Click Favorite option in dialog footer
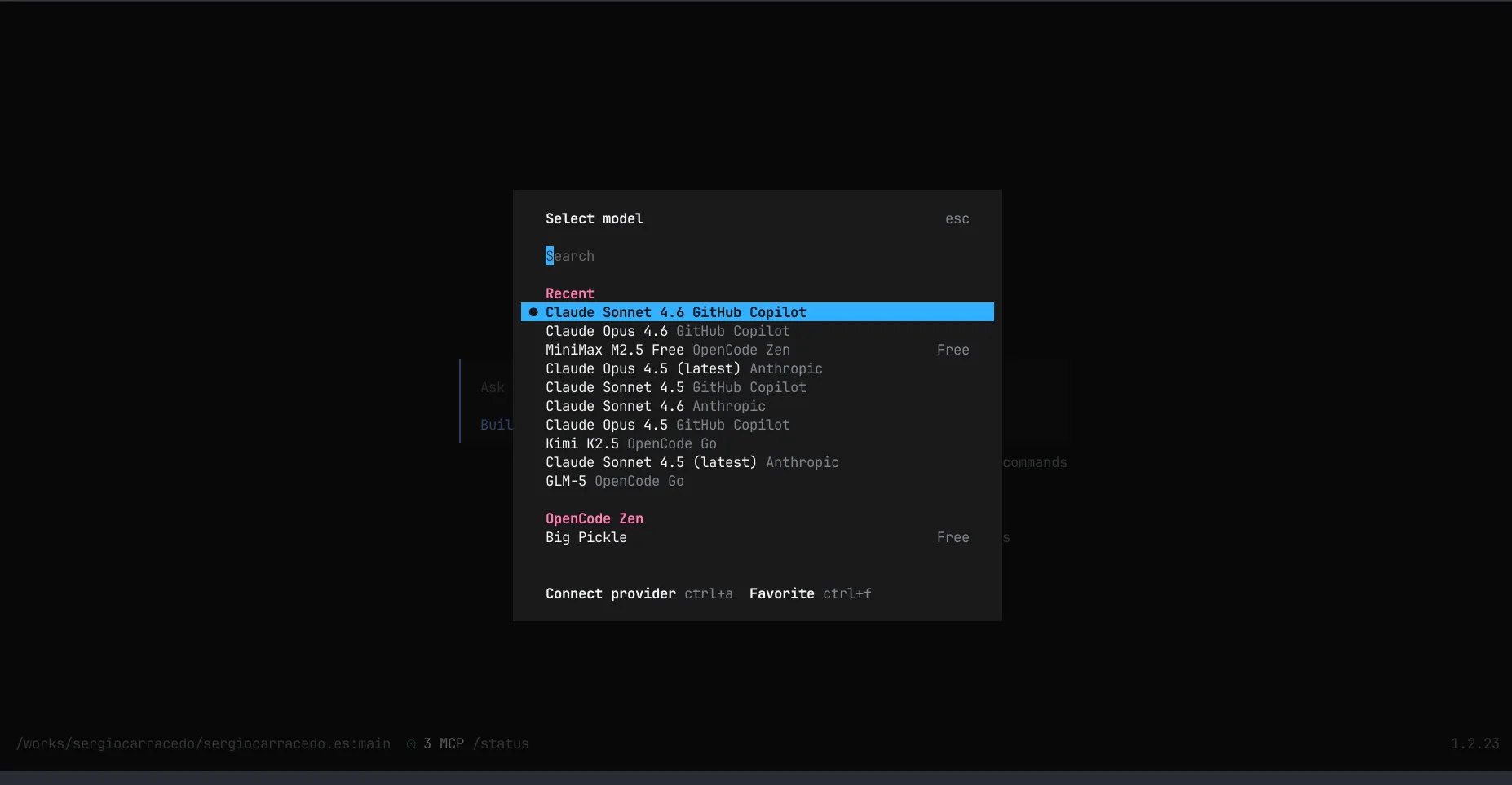This screenshot has width=1512, height=785. tap(781, 593)
